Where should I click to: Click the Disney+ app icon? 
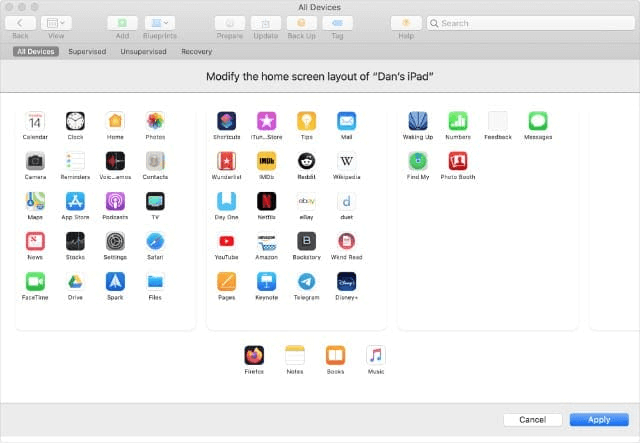346,281
